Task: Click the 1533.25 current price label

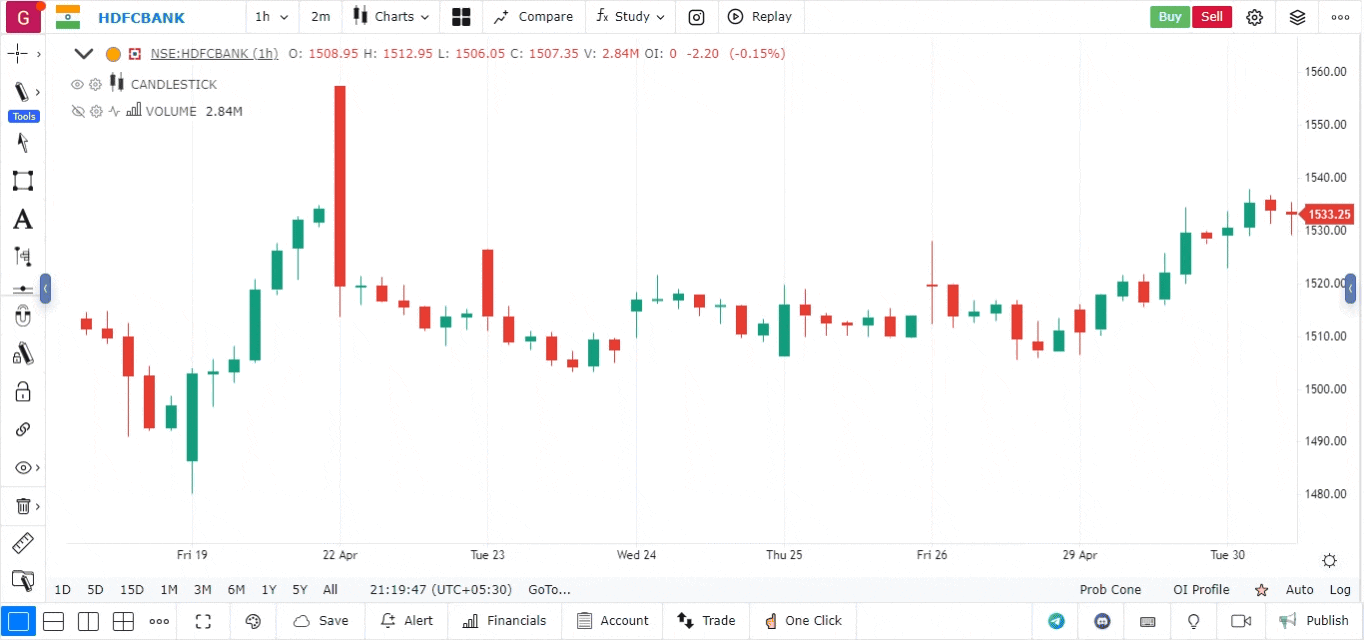Action: [x=1329, y=214]
